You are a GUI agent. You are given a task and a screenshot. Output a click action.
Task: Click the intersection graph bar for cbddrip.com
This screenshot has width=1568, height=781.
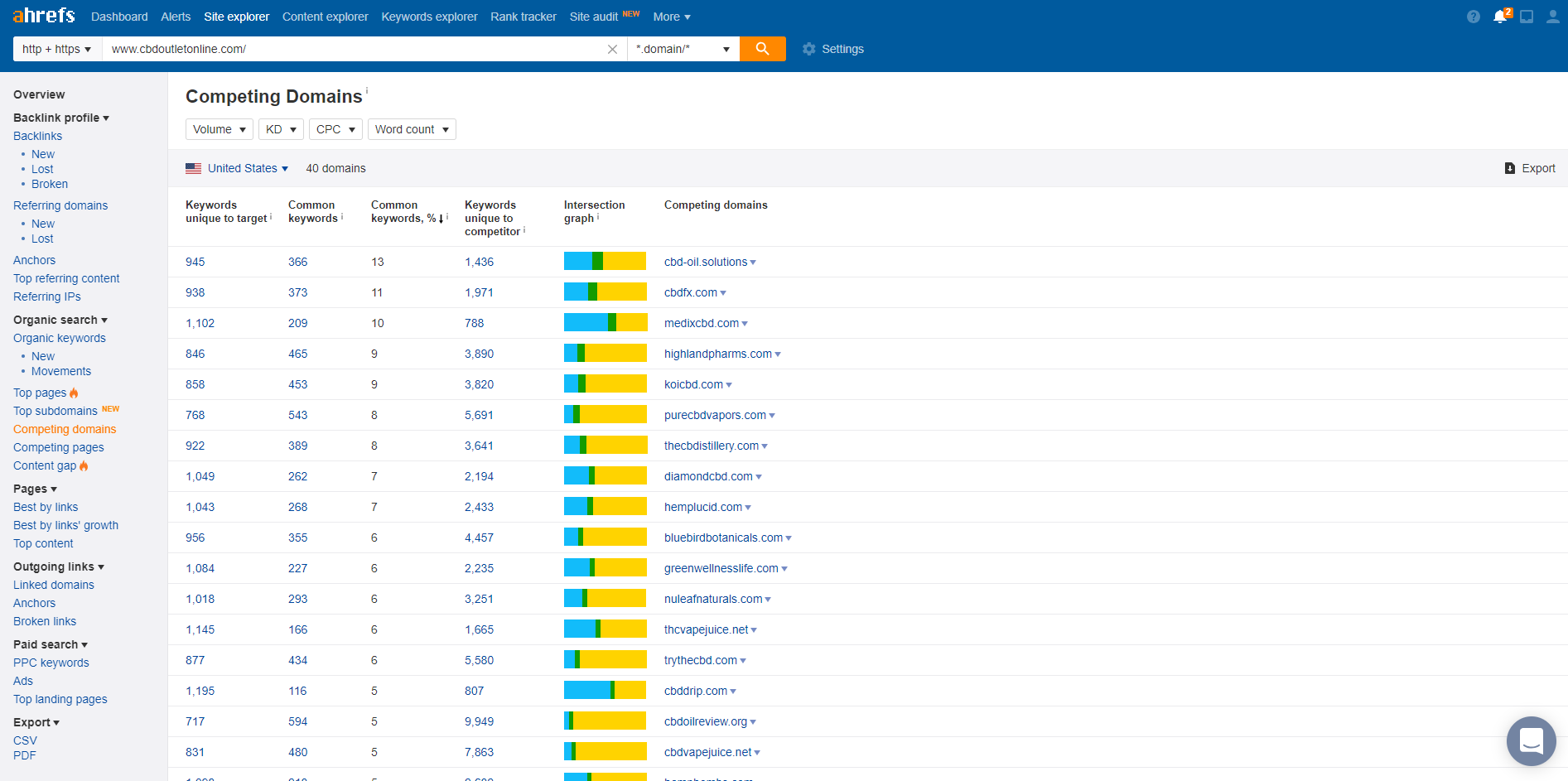tap(605, 691)
